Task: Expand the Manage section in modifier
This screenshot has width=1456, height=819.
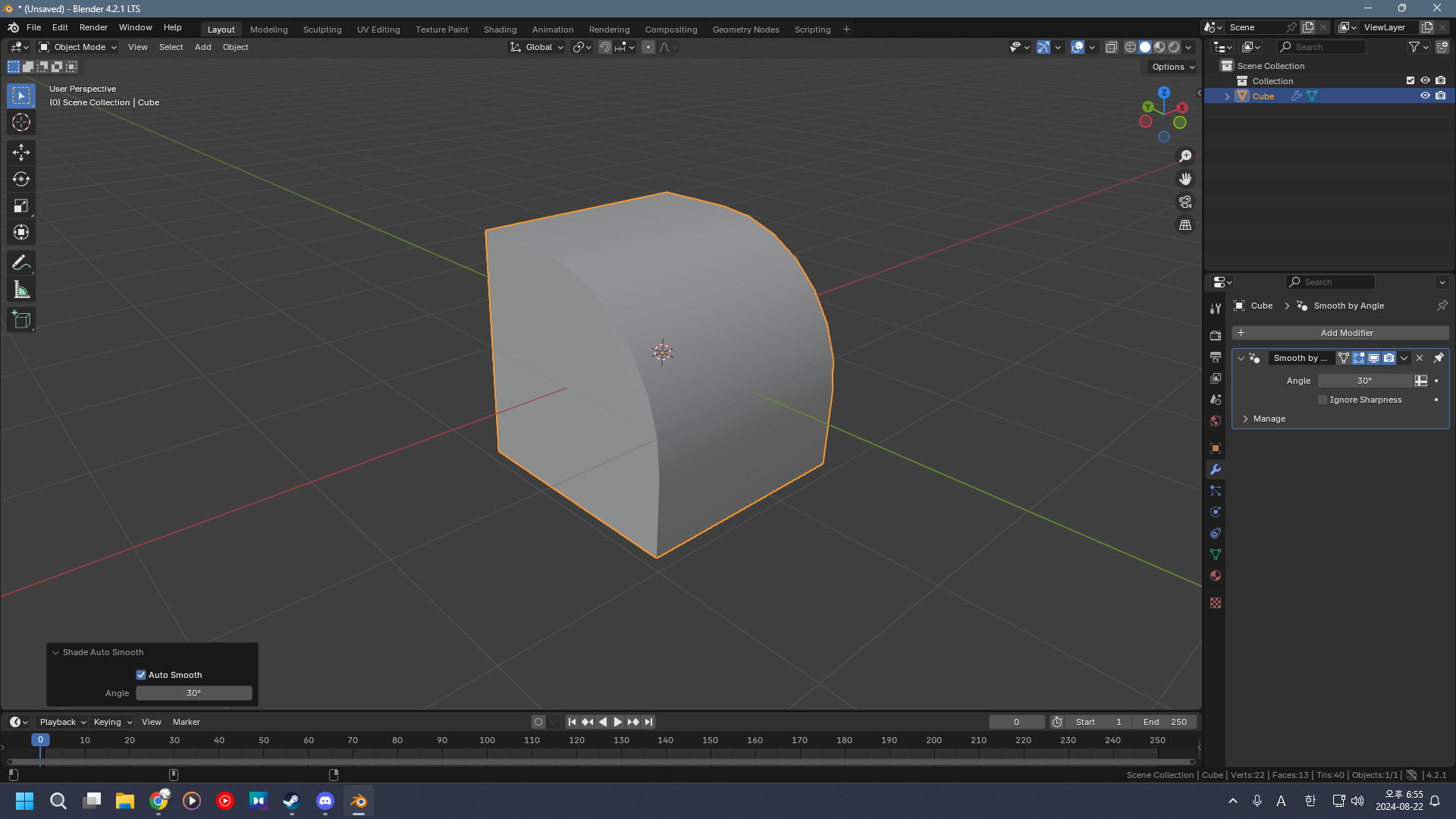Action: point(1268,419)
